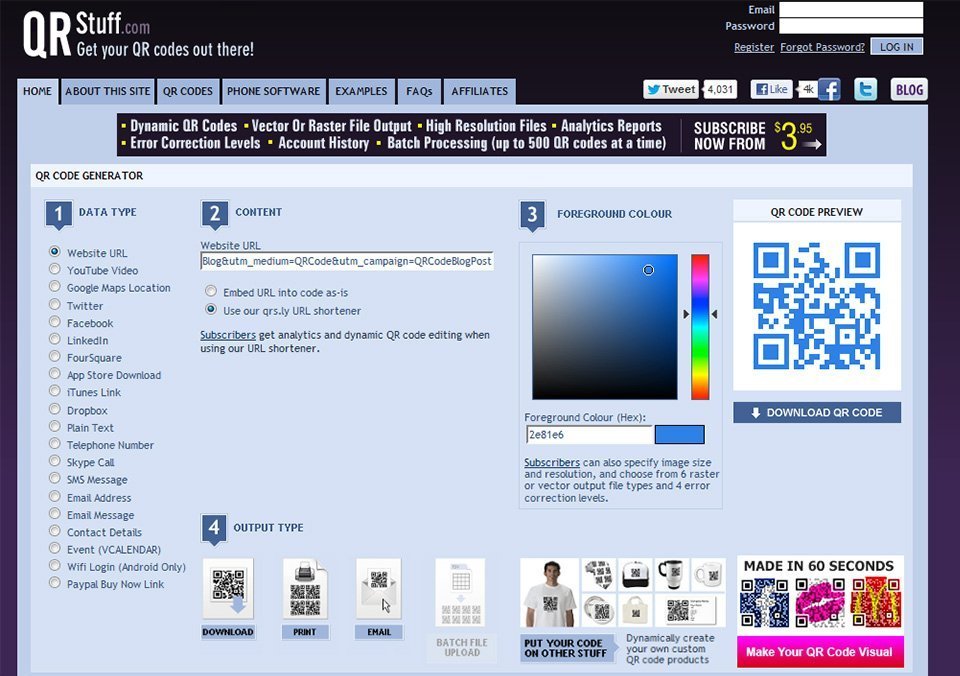Click the Forgot Password? link
960x676 pixels.
click(822, 47)
